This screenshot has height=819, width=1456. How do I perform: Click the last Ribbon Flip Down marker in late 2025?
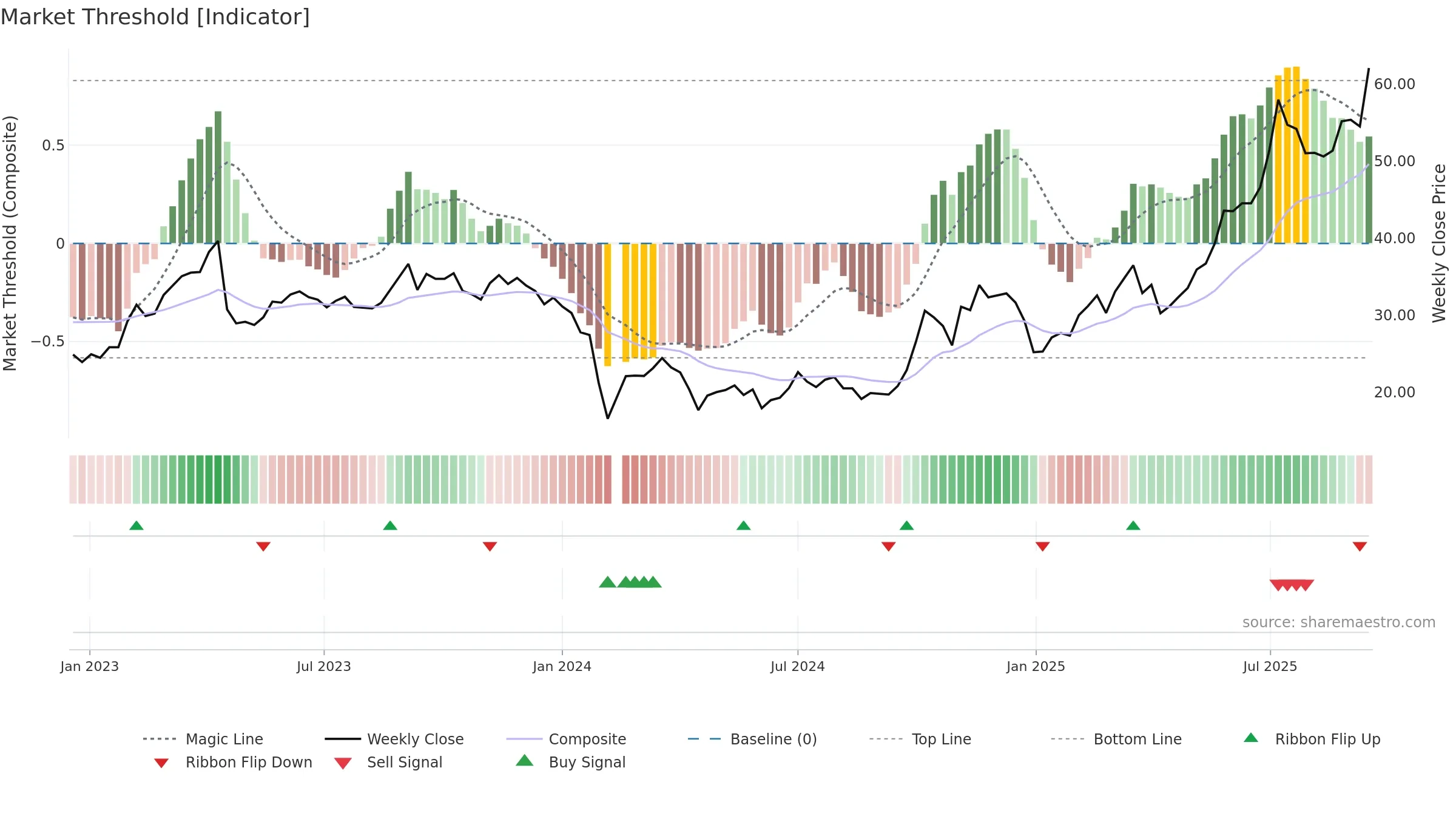pos(1360,547)
